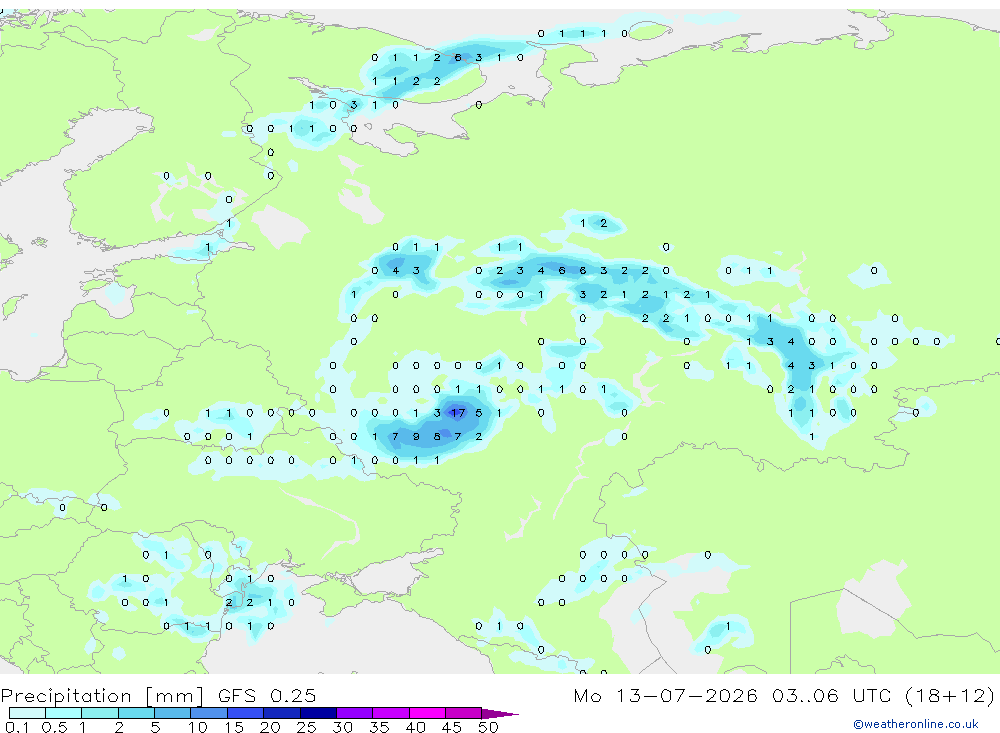Viewport: 1000px width, 733px height.
Task: Click the '8' value between '9' and '7'
Action: 437,436
